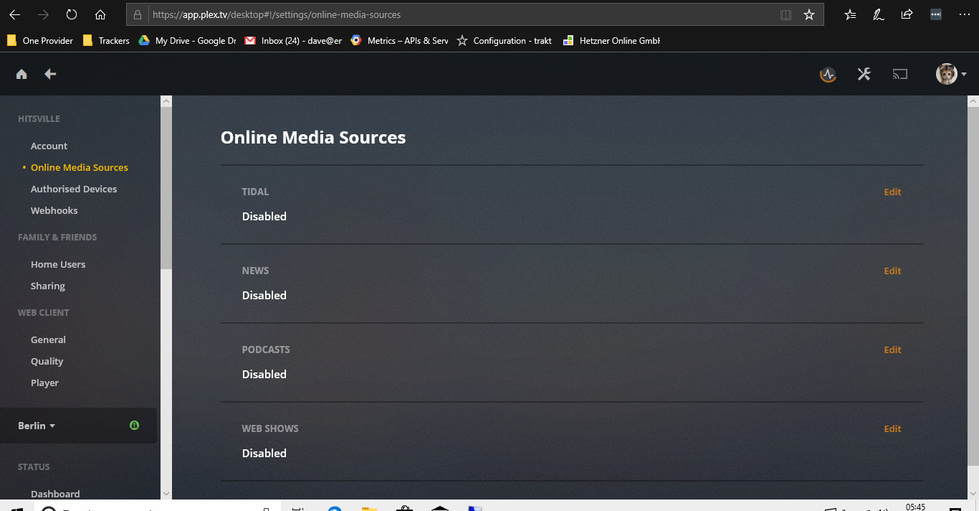Open browser settings and more ellipsis
The height and width of the screenshot is (511, 979).
point(964,14)
